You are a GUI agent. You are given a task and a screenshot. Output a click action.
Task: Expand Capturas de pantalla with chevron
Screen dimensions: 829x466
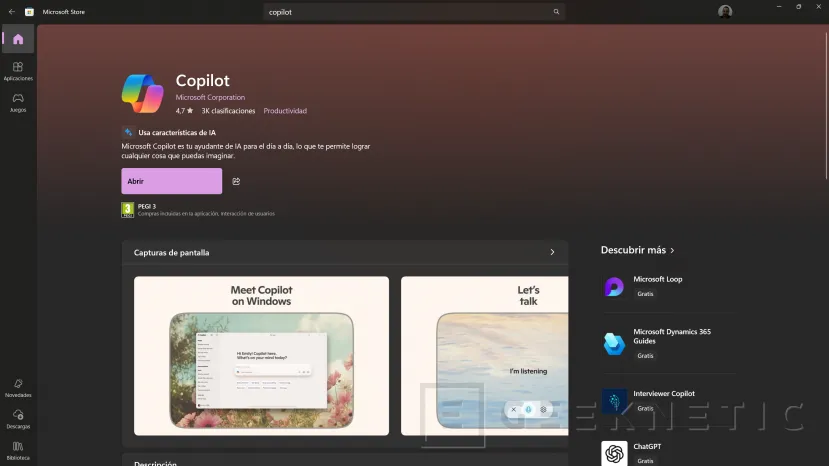point(552,252)
